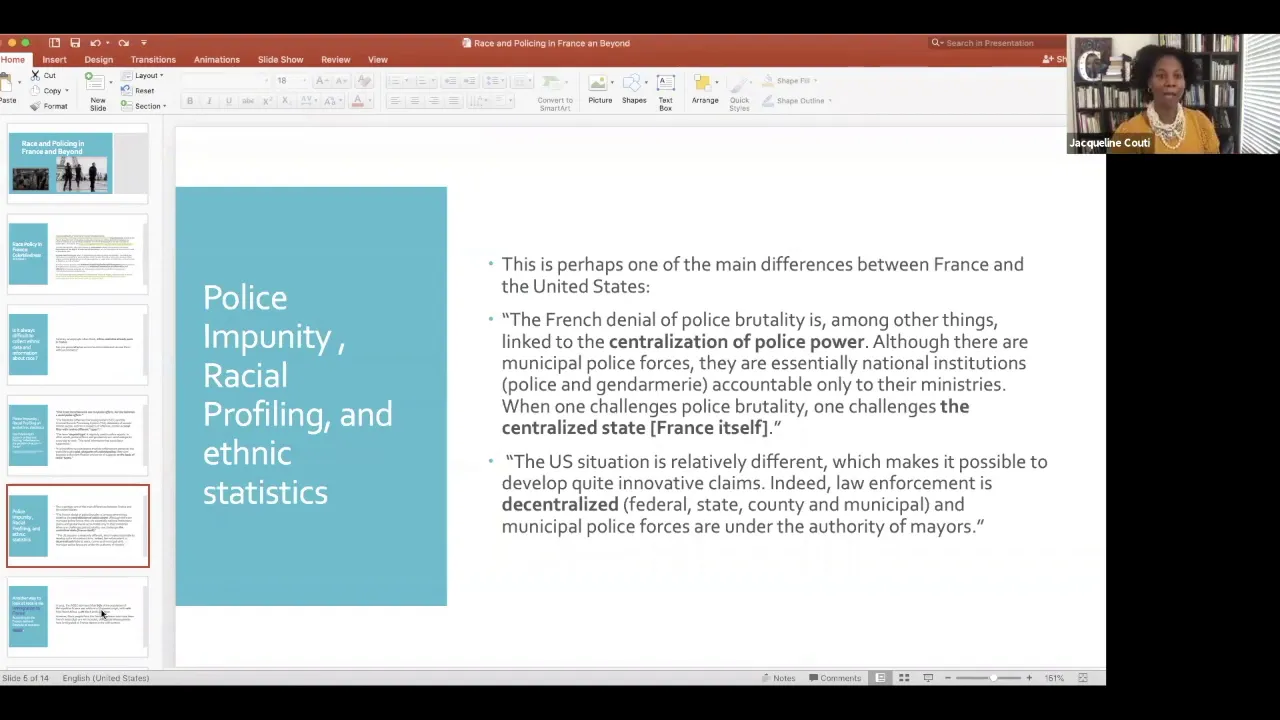This screenshot has height=720, width=1280.
Task: Click the English (United States) language indicator
Action: pos(105,678)
